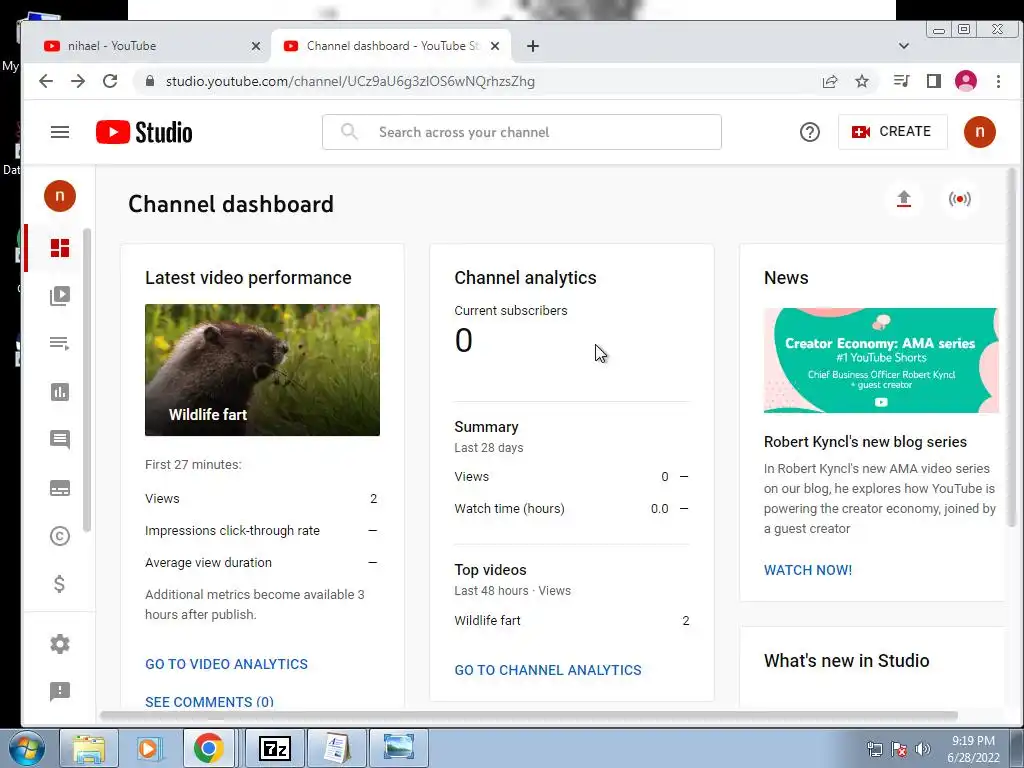Screen dimensions: 1024x768
Task: Open GO TO CHANNEL ANALYTICS link
Action: click(x=548, y=670)
